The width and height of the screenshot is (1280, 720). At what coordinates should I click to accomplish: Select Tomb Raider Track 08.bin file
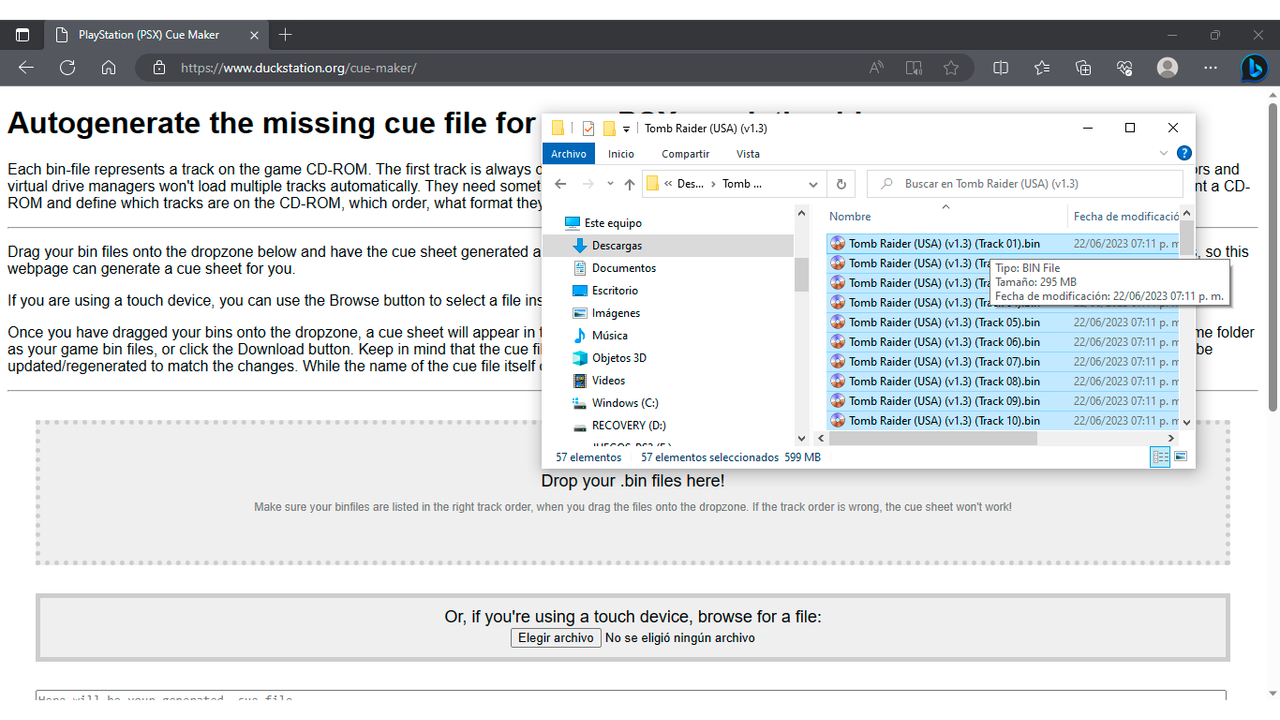(x=1003, y=381)
